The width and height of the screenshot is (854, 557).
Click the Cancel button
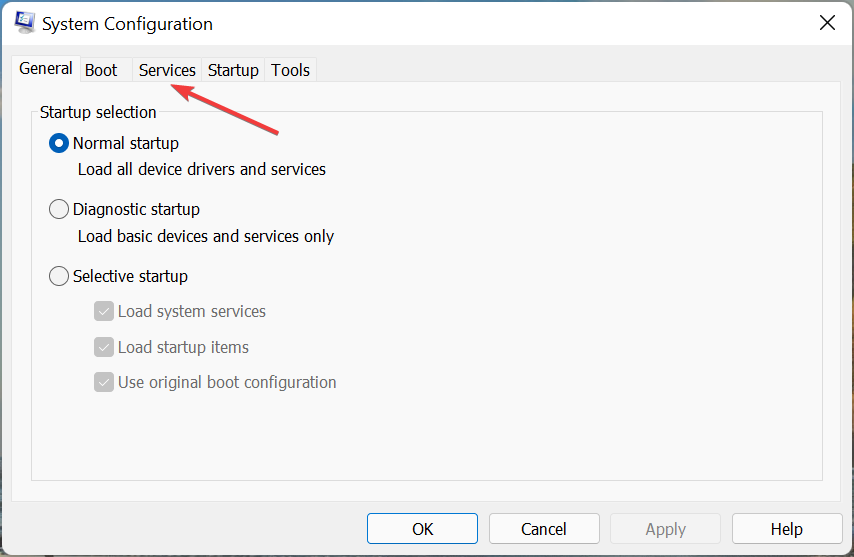544,529
